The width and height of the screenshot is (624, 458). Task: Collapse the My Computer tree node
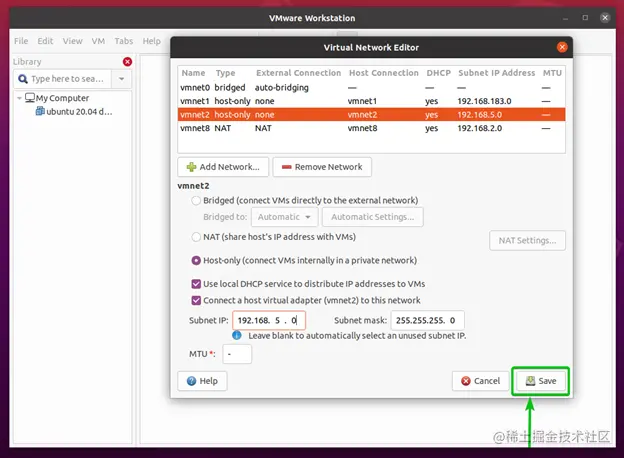coord(19,98)
